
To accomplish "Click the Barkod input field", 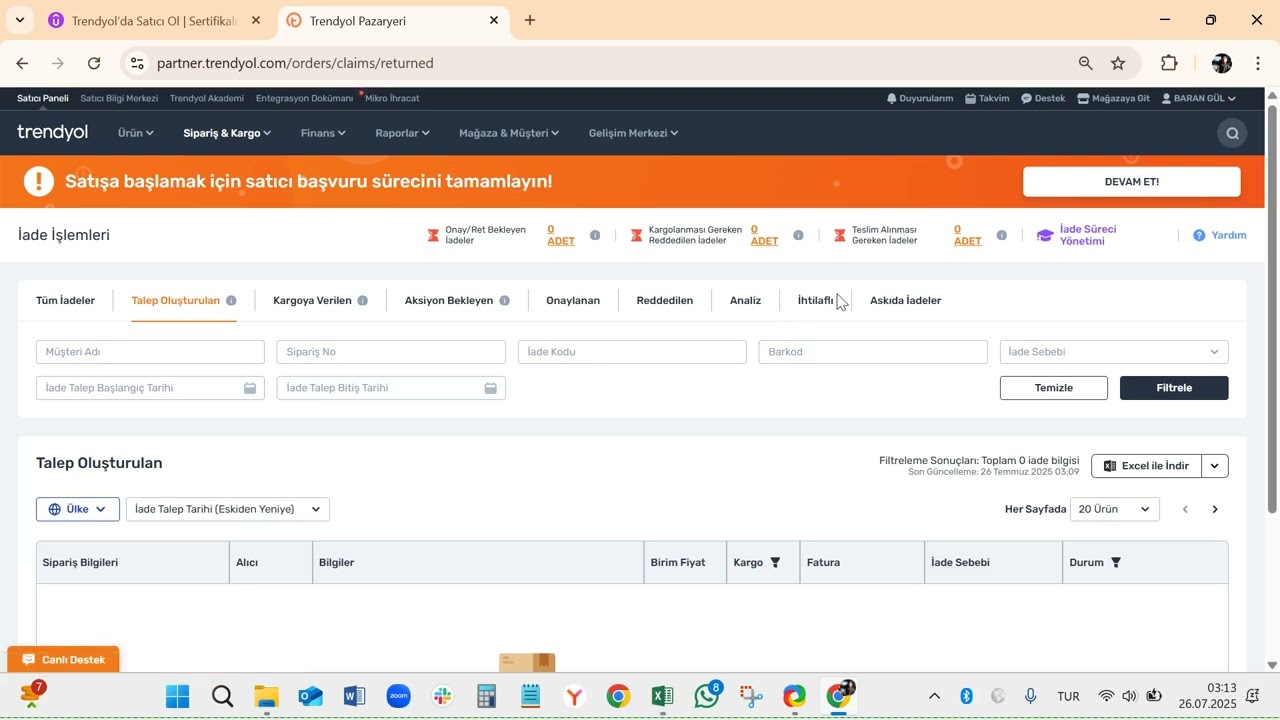I will pyautogui.click(x=873, y=352).
